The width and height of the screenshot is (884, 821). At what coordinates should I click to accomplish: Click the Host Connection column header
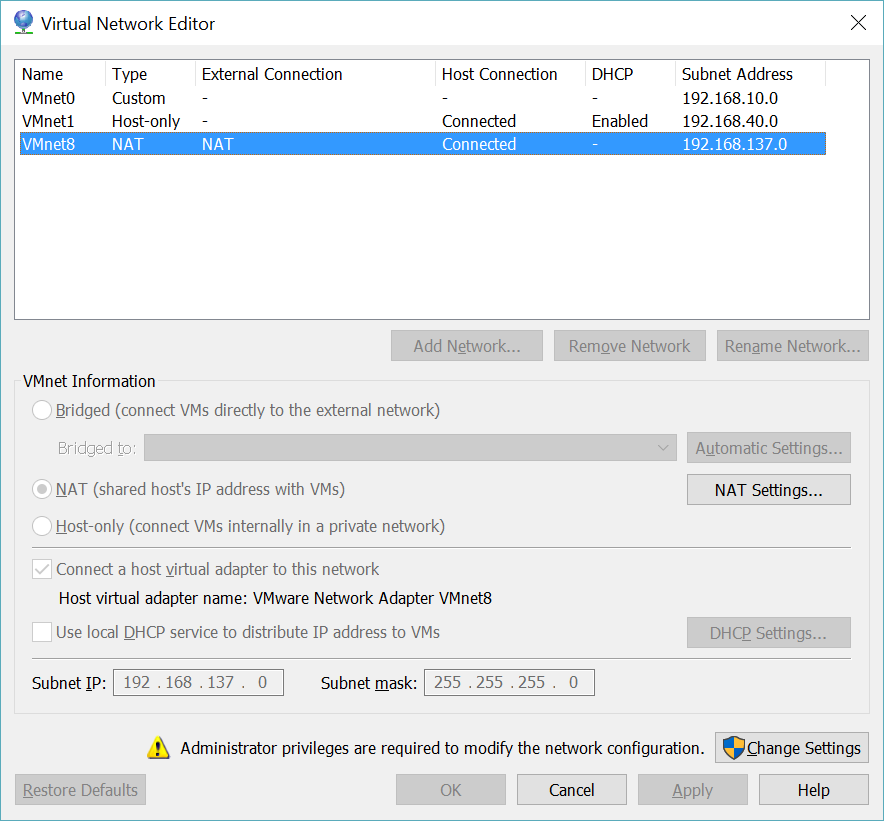pos(510,74)
